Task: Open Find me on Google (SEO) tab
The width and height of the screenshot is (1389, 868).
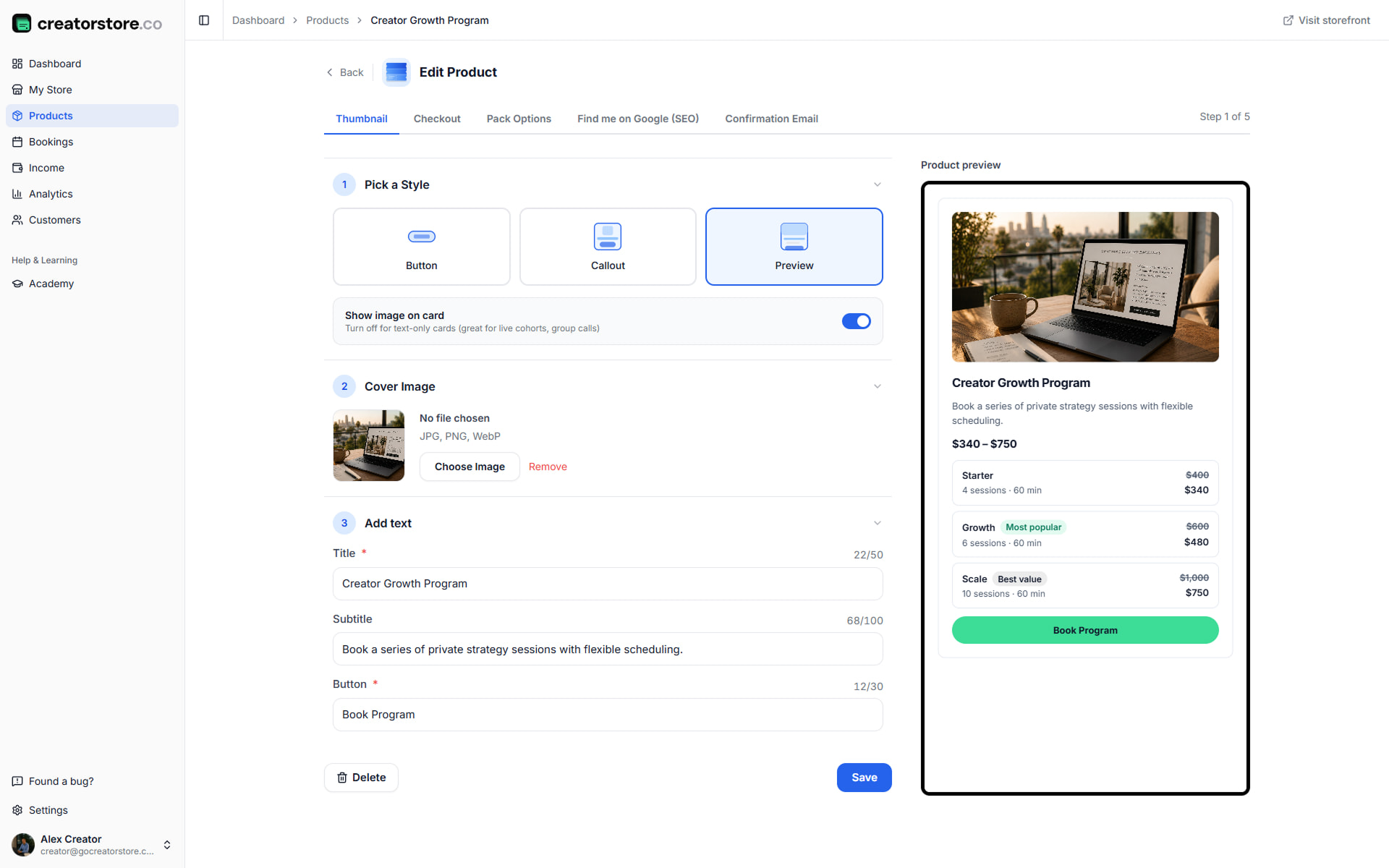Action: [638, 119]
